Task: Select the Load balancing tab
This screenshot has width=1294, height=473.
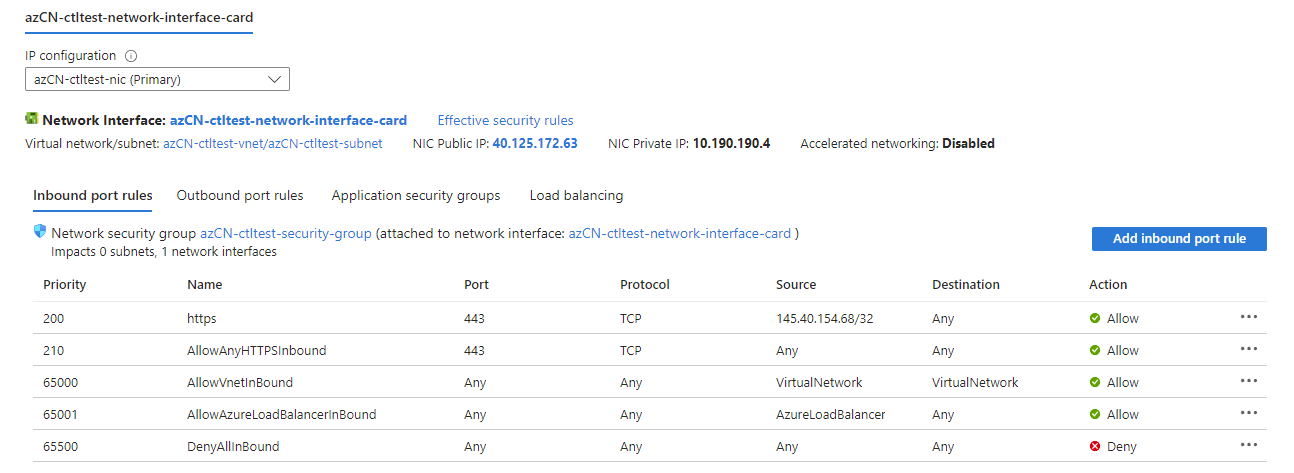Action: tap(576, 195)
